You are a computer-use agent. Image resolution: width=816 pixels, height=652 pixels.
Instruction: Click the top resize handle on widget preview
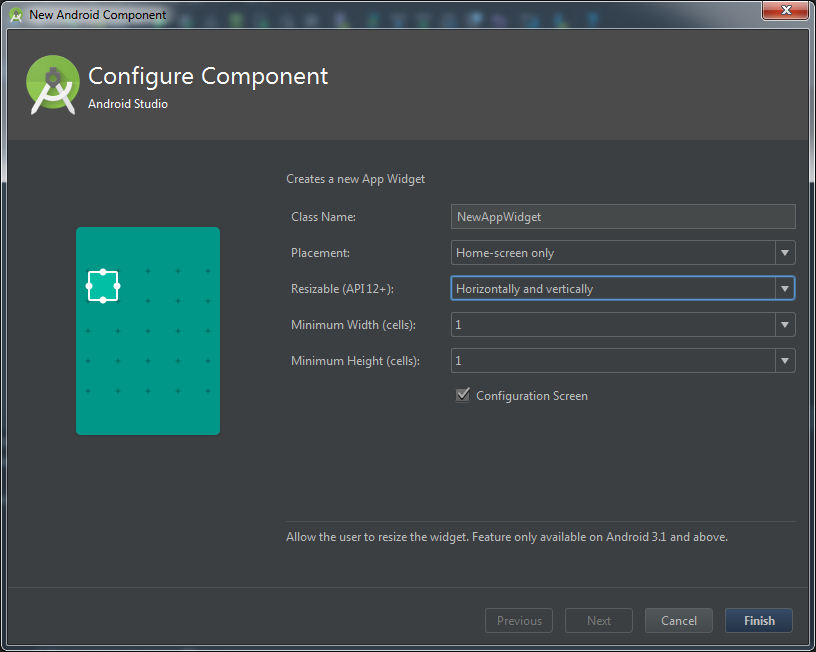click(x=103, y=272)
